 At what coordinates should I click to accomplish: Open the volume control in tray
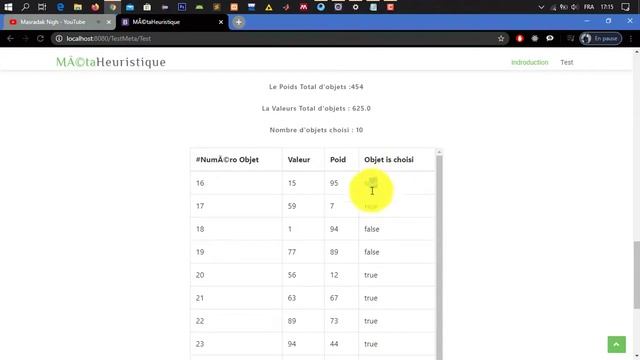pos(574,7)
